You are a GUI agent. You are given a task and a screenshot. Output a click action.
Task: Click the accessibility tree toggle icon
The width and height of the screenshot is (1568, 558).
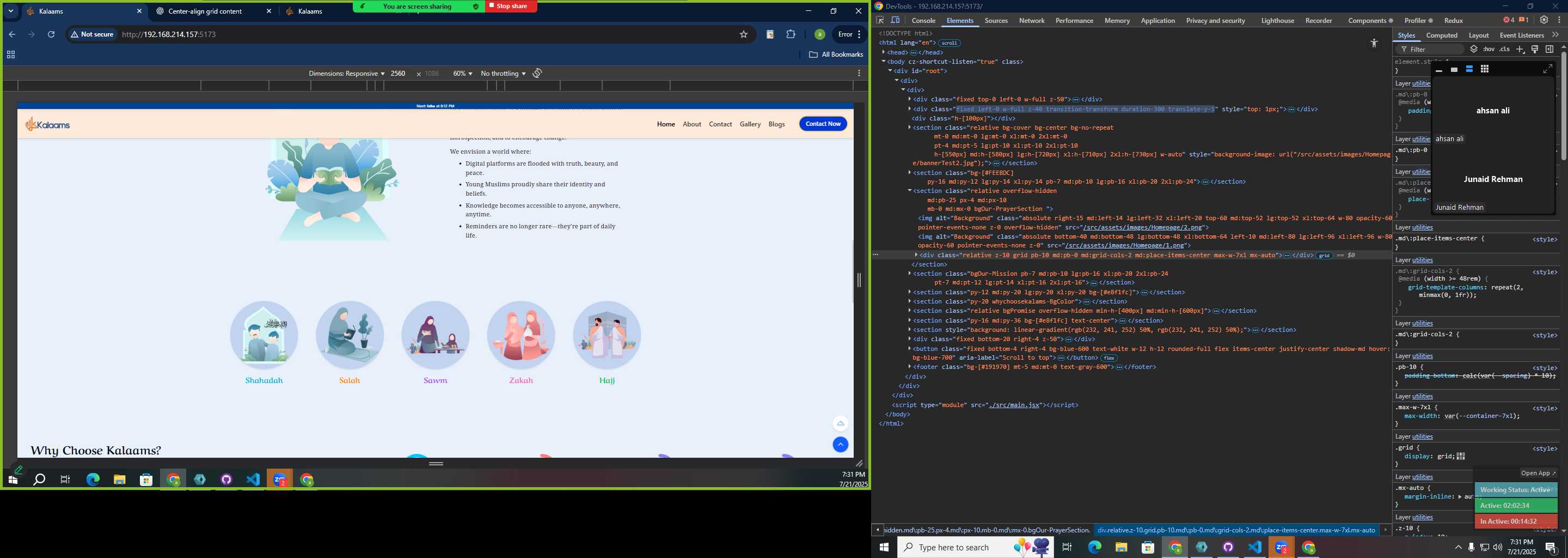click(x=1374, y=43)
